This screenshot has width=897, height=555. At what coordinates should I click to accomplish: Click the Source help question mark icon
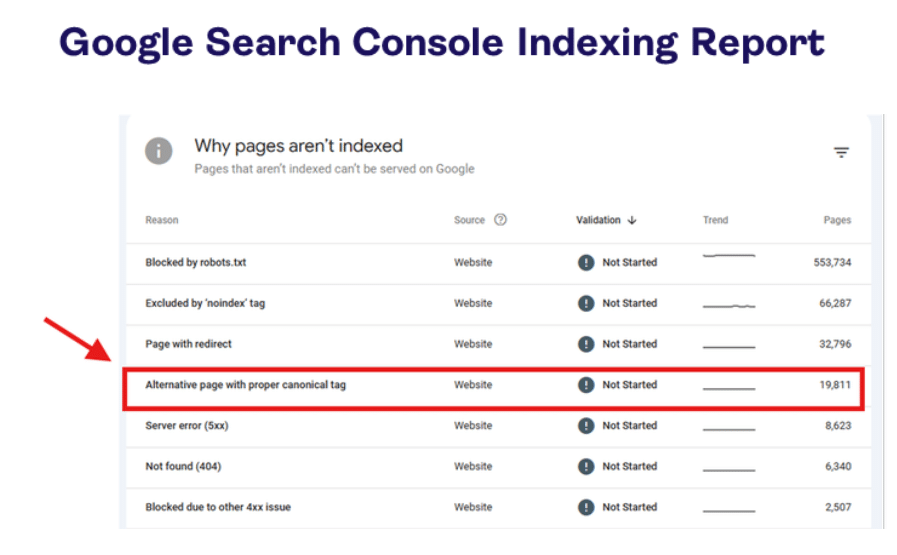coord(501,220)
